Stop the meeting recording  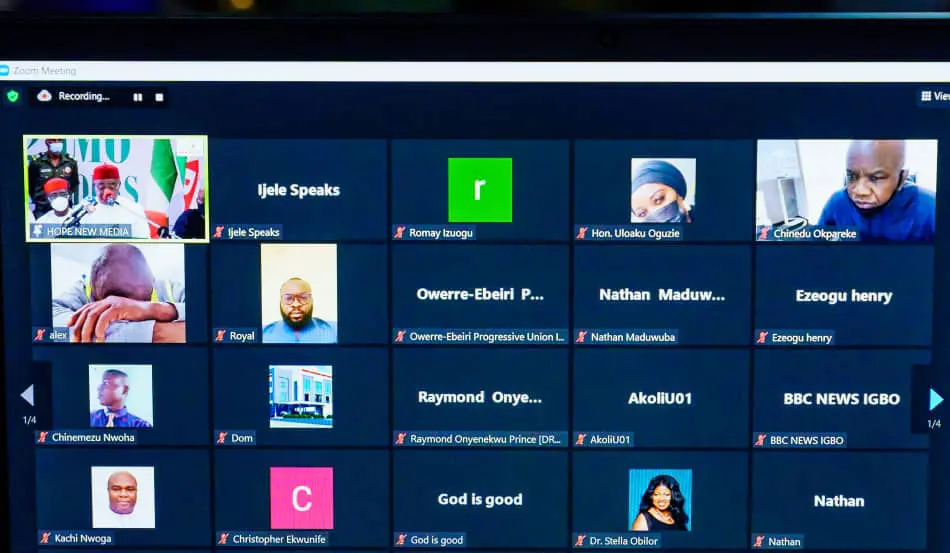tap(159, 97)
